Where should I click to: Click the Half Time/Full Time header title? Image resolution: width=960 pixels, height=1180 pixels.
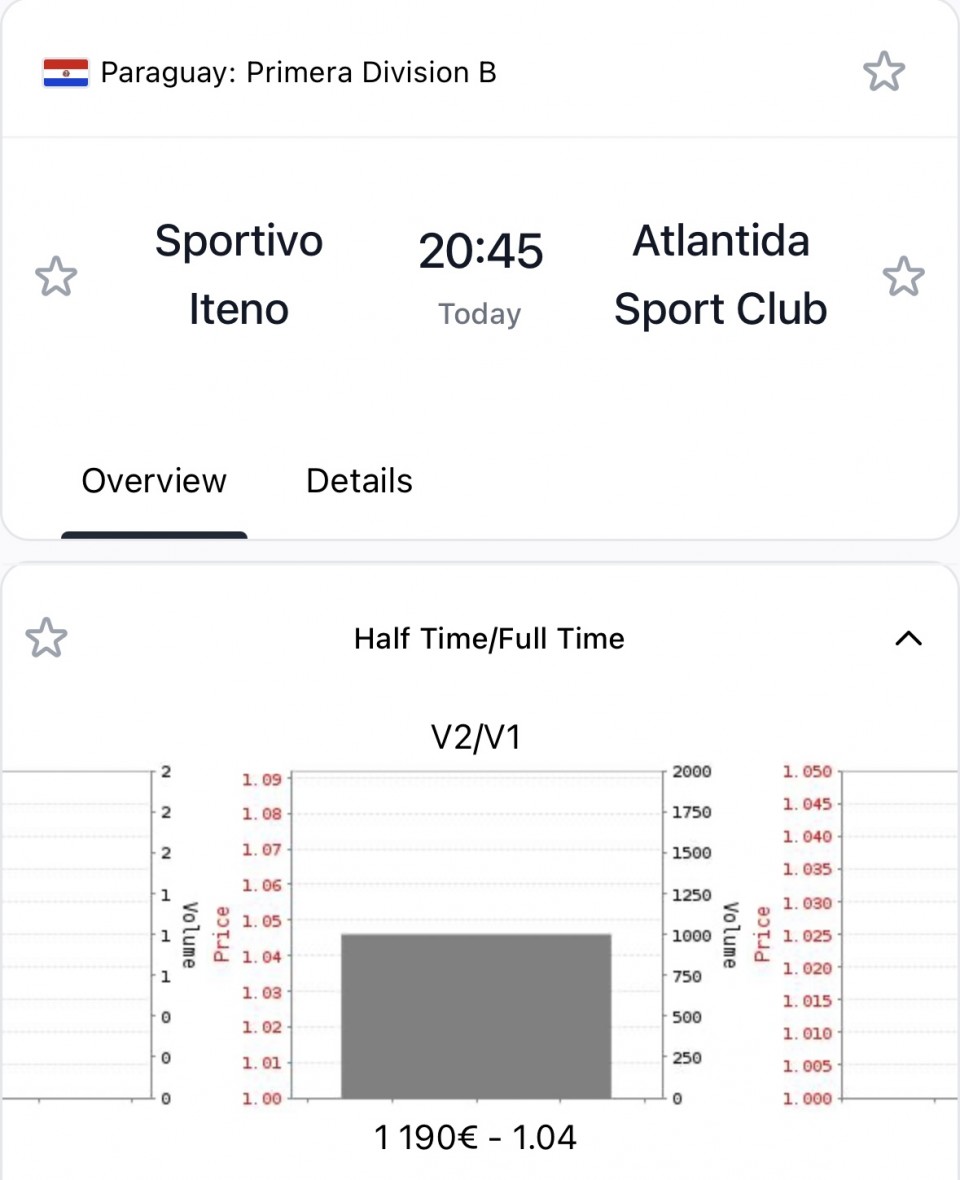point(489,638)
